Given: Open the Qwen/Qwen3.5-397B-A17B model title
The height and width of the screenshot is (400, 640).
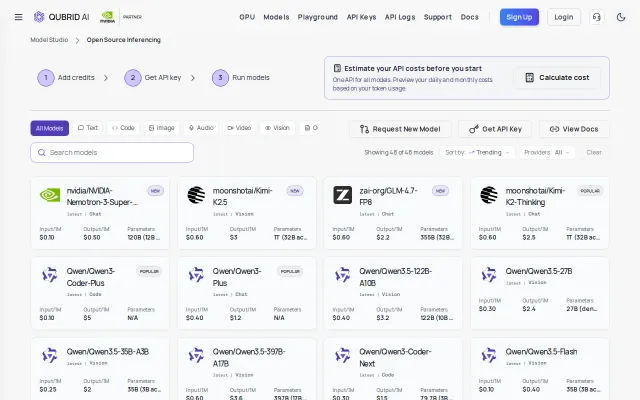Looking at the screenshot, I should pos(249,358).
